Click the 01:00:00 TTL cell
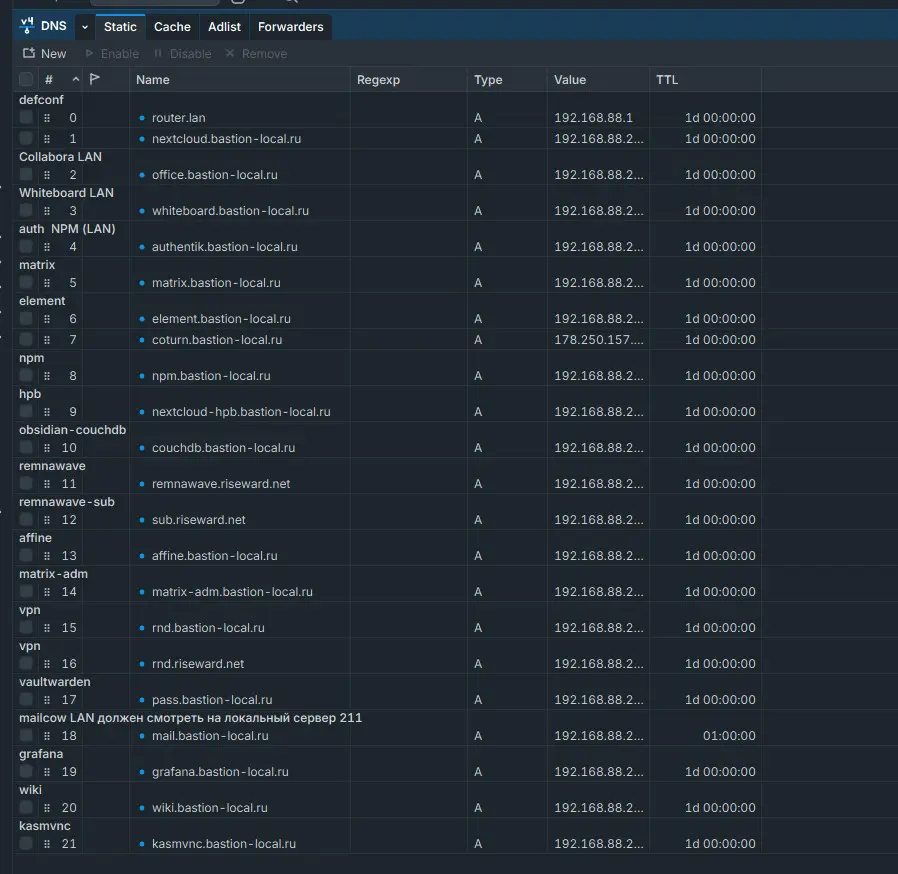 tap(728, 735)
